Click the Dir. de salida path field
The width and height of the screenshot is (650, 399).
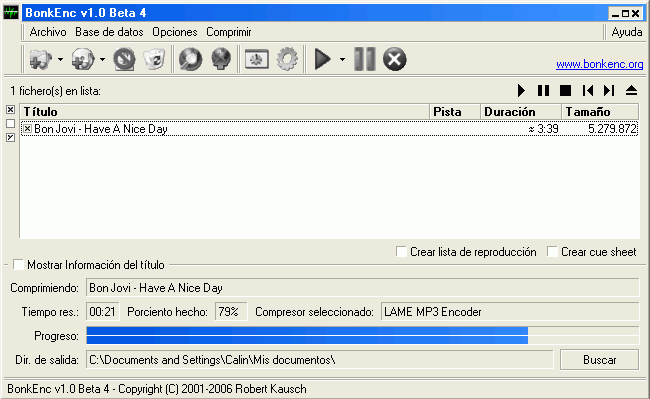coord(320,360)
